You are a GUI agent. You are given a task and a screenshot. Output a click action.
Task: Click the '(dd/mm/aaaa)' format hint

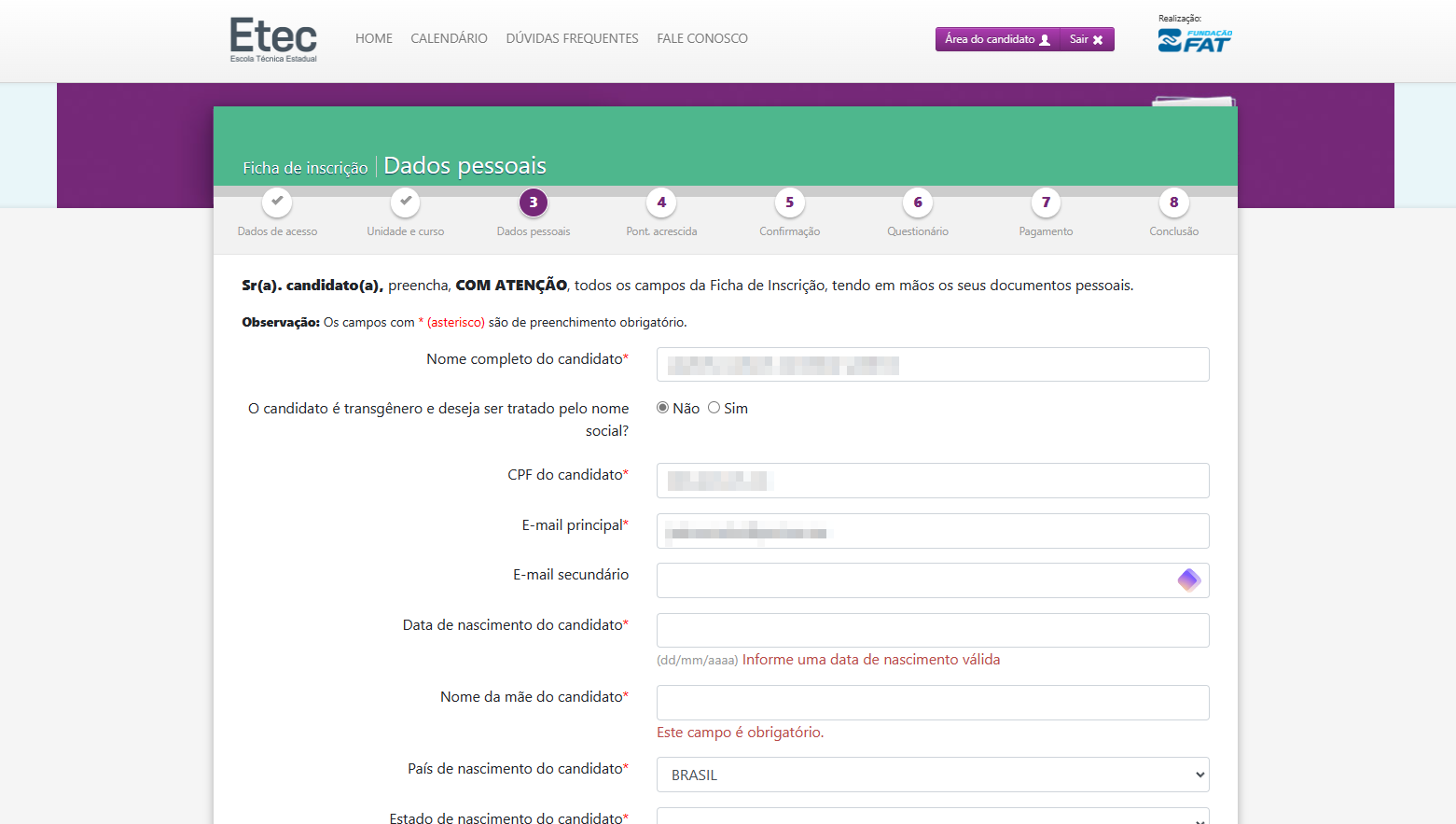click(698, 661)
